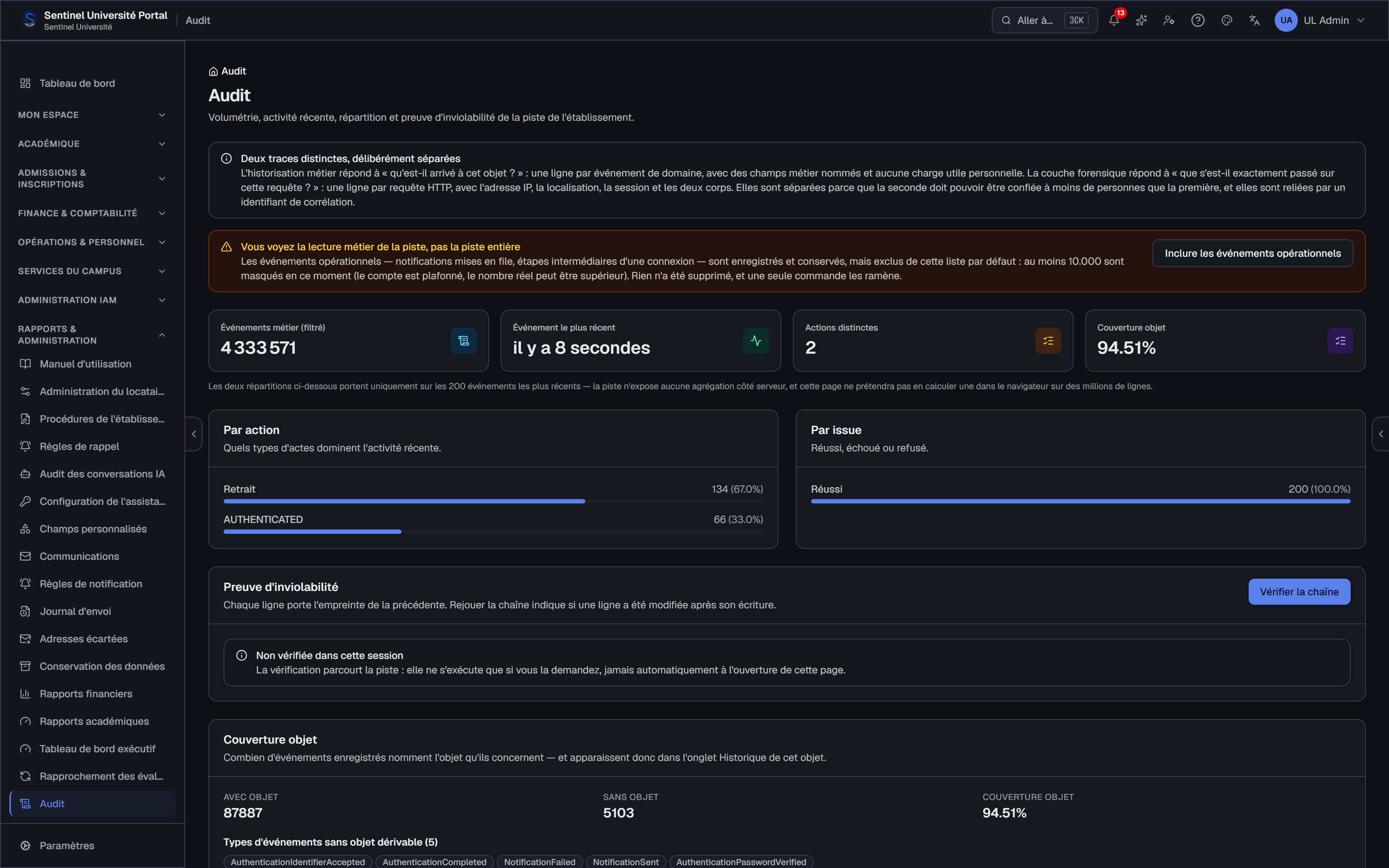Click the list icon on Couverture objet card
Viewport: 1389px width, 868px height.
pyautogui.click(x=1340, y=340)
